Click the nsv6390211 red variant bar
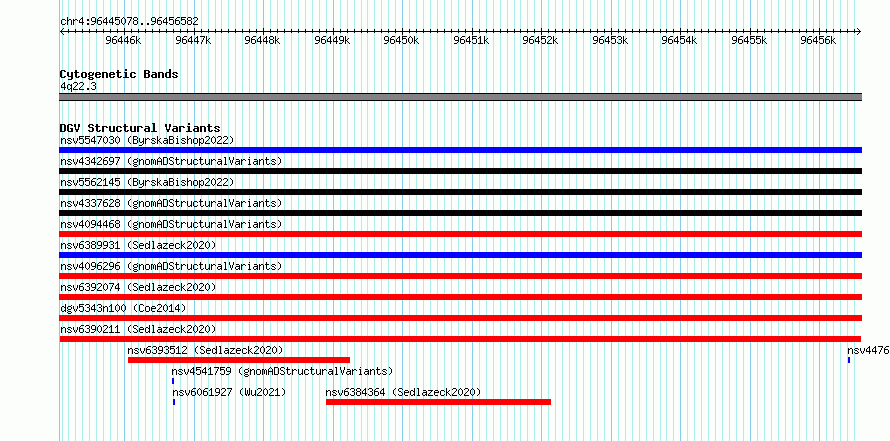Viewport: 890px width, 441px height. (460, 339)
